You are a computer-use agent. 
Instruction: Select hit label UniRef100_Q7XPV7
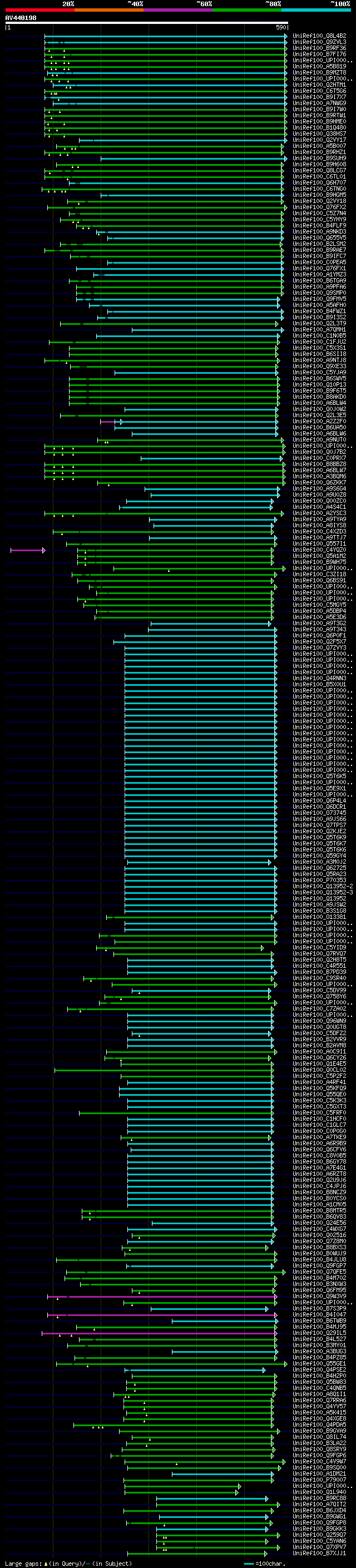click(319, 1547)
